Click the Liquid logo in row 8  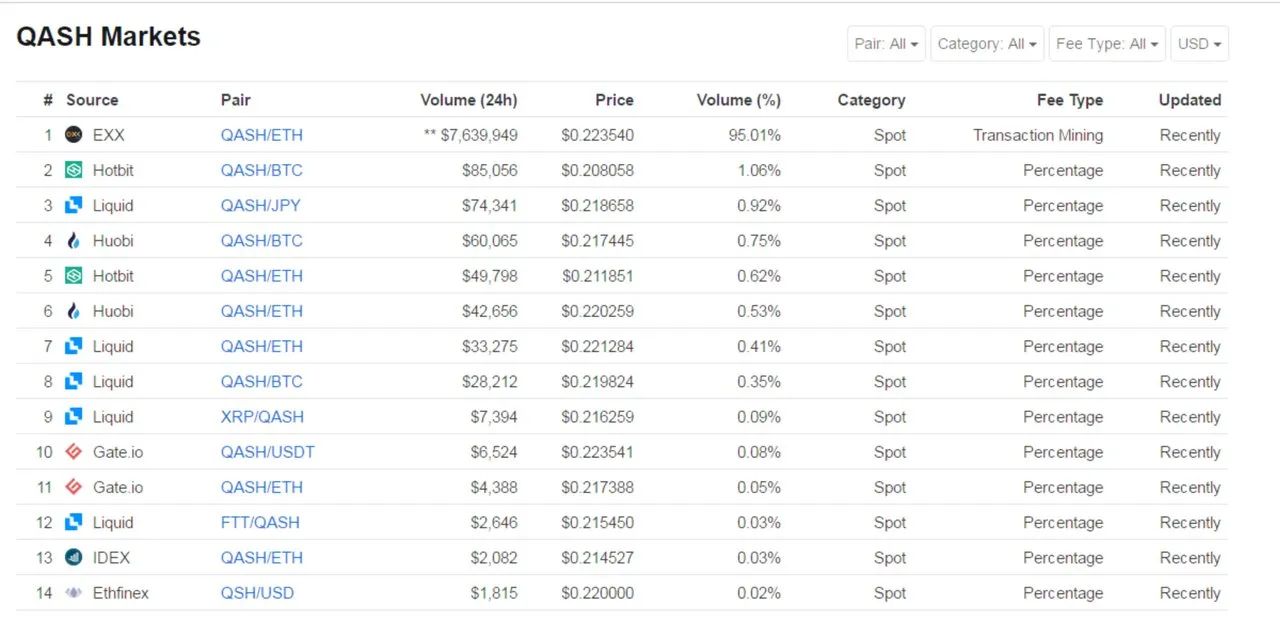tap(73, 381)
